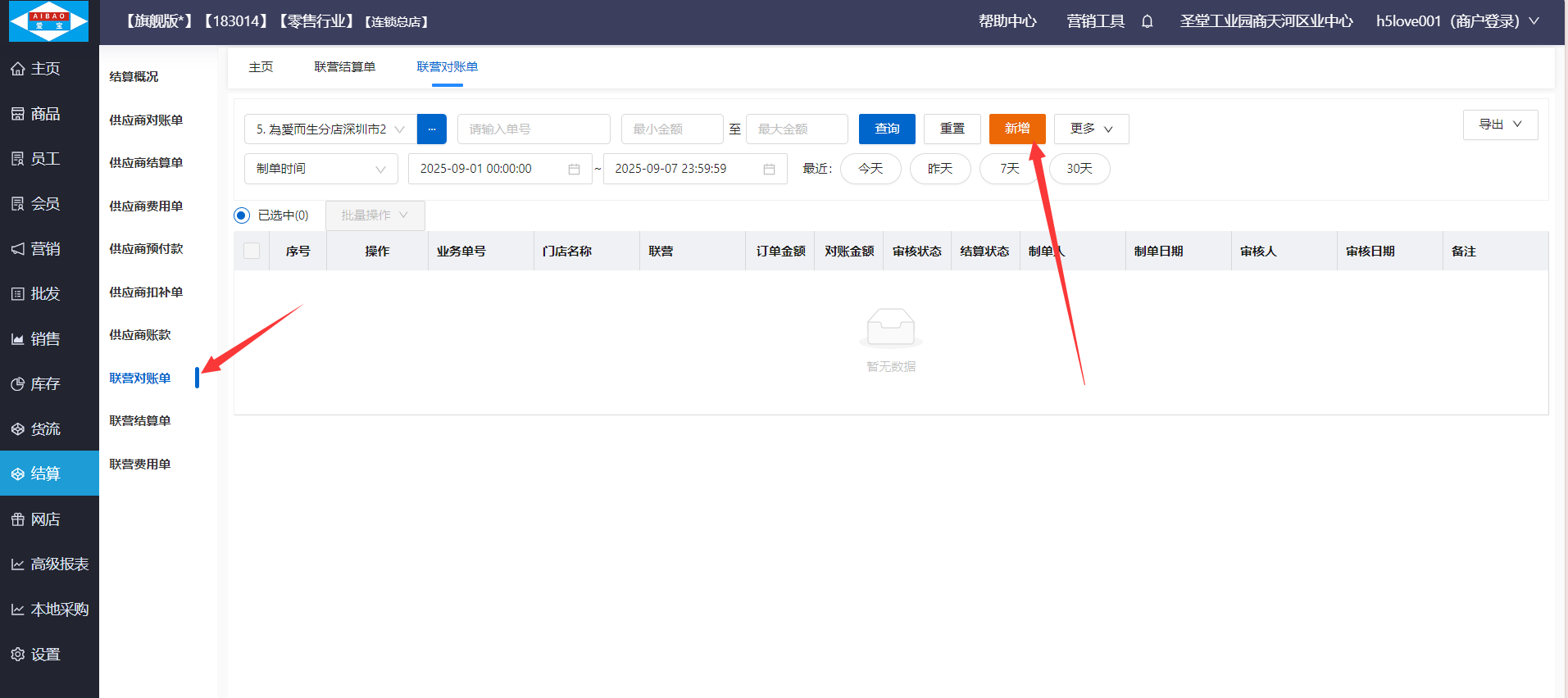Open the 会员 sidebar icon
This screenshot has height=698, width=1568.
(18, 204)
